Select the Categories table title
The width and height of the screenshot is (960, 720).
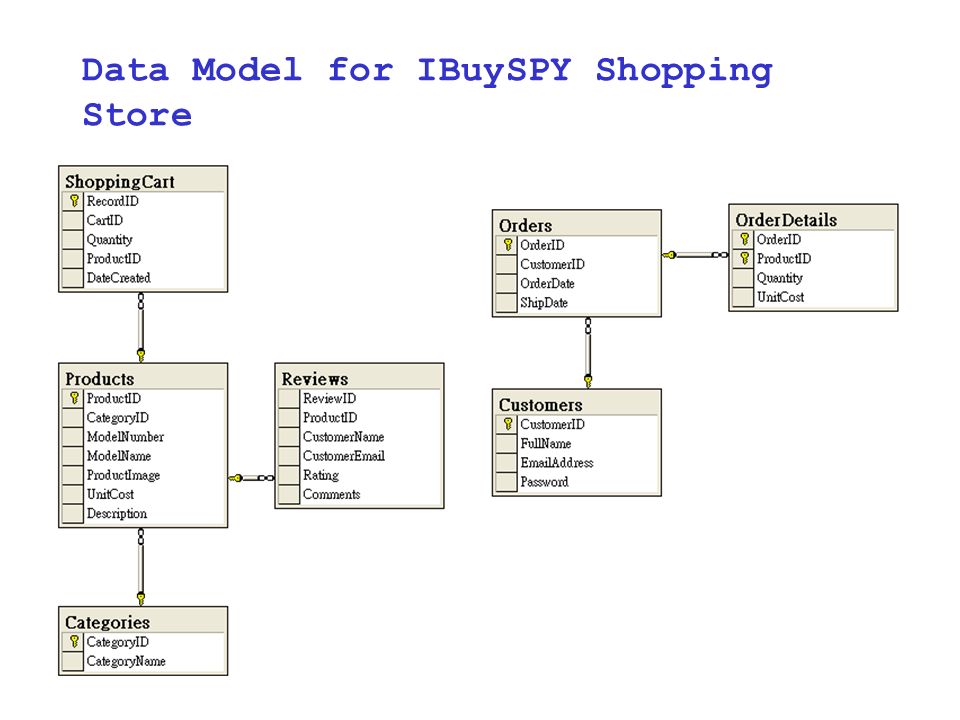[x=107, y=623]
